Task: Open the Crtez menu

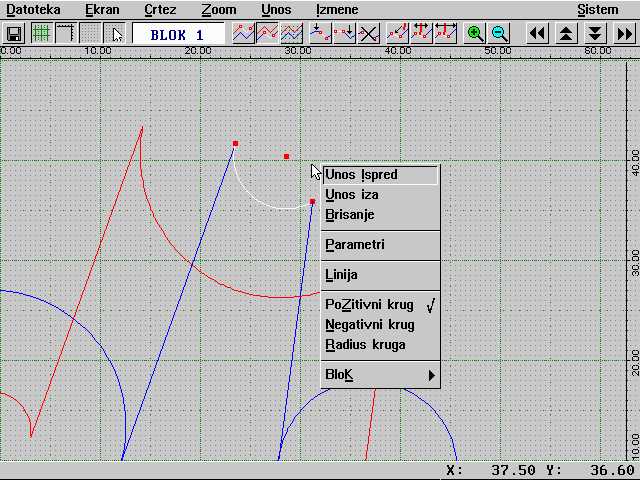Action: pos(160,9)
